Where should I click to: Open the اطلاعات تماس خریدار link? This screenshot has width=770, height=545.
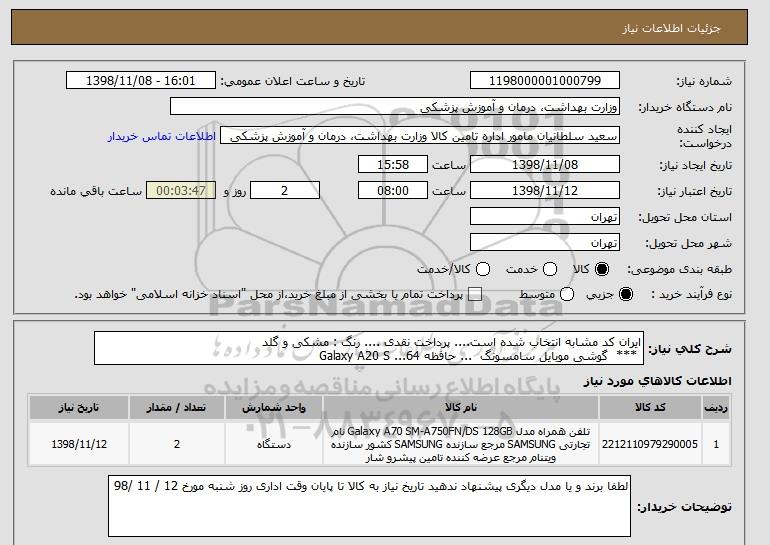162,136
